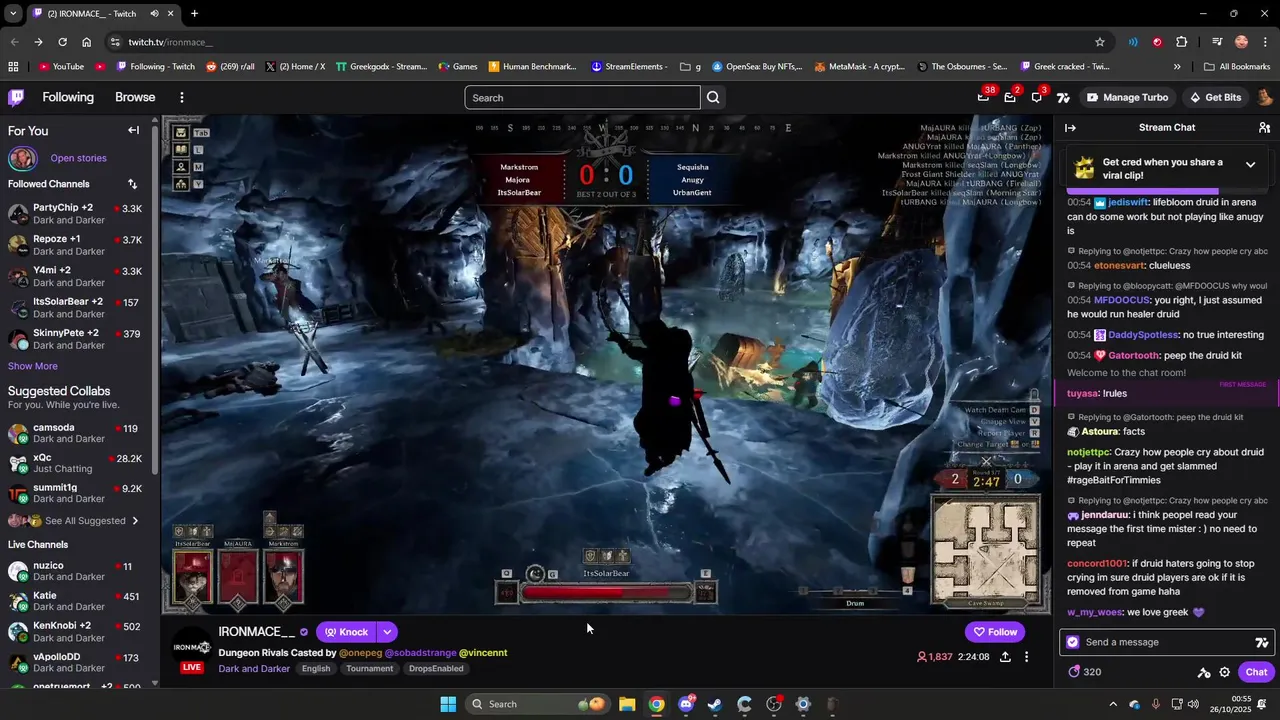Image resolution: width=1280 pixels, height=720 pixels.
Task: Open Prime loot crown icon with 38 badge
Action: click(x=983, y=97)
